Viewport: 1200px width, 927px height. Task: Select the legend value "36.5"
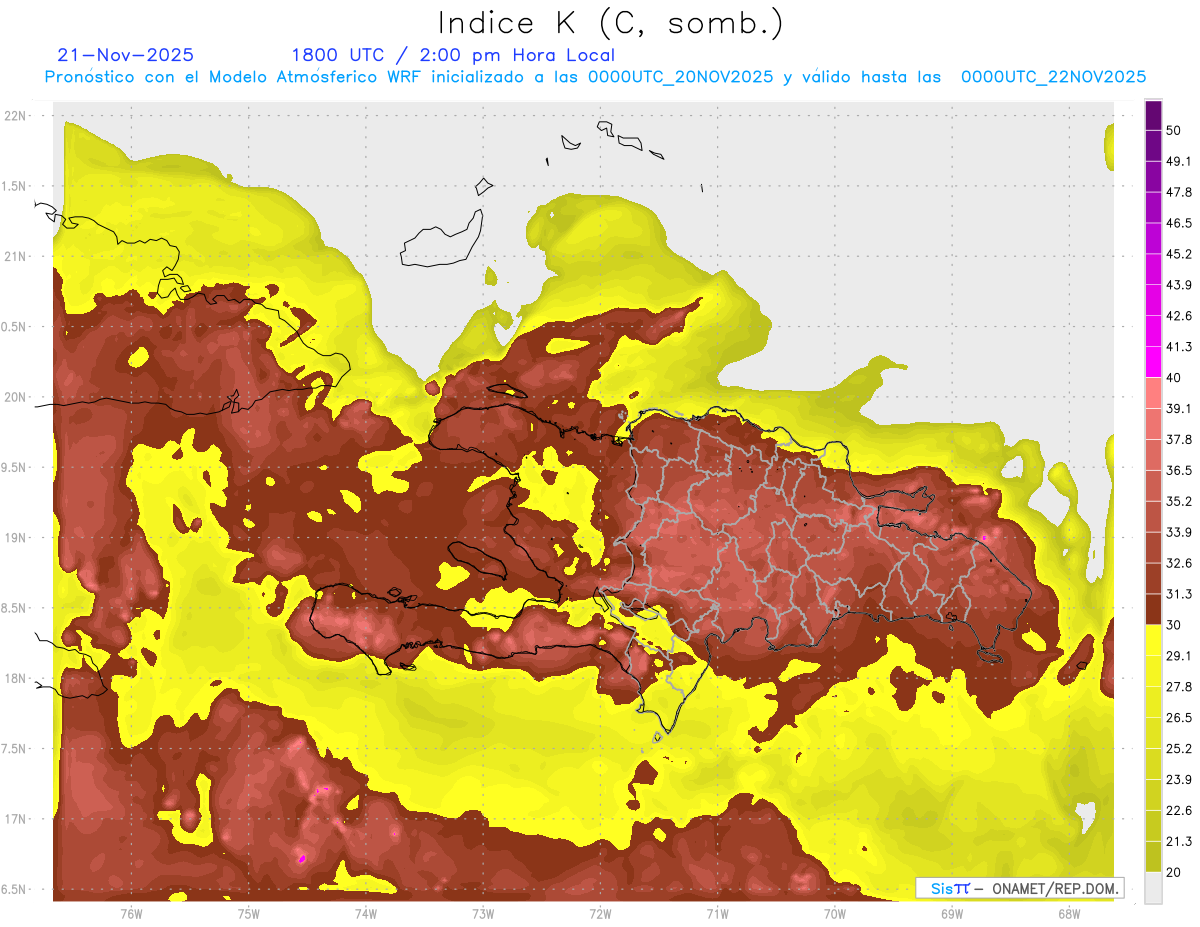(1179, 470)
